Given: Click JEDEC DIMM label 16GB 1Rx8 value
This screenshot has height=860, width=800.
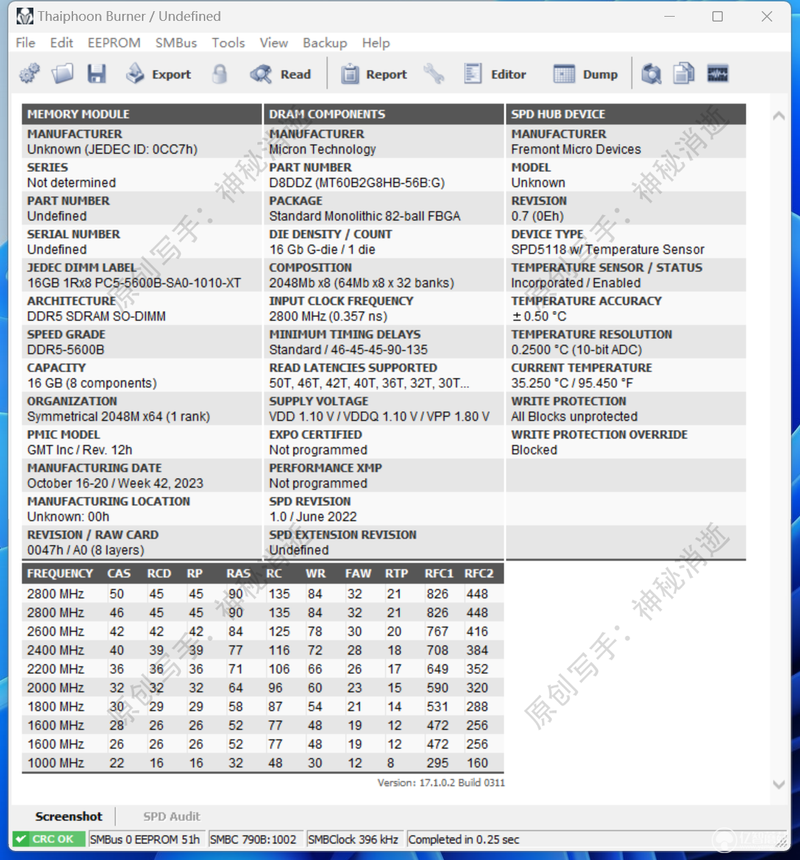Looking at the screenshot, I should click(x=134, y=283).
